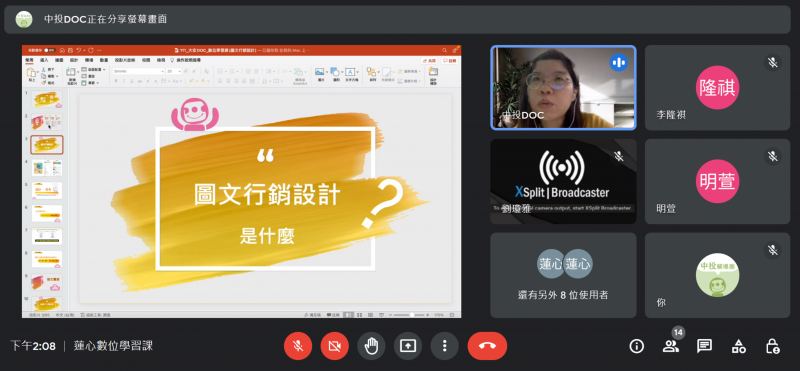Screen dimensions: 800x371
Task: Unmute your microphone in the call bar
Action: click(x=298, y=346)
